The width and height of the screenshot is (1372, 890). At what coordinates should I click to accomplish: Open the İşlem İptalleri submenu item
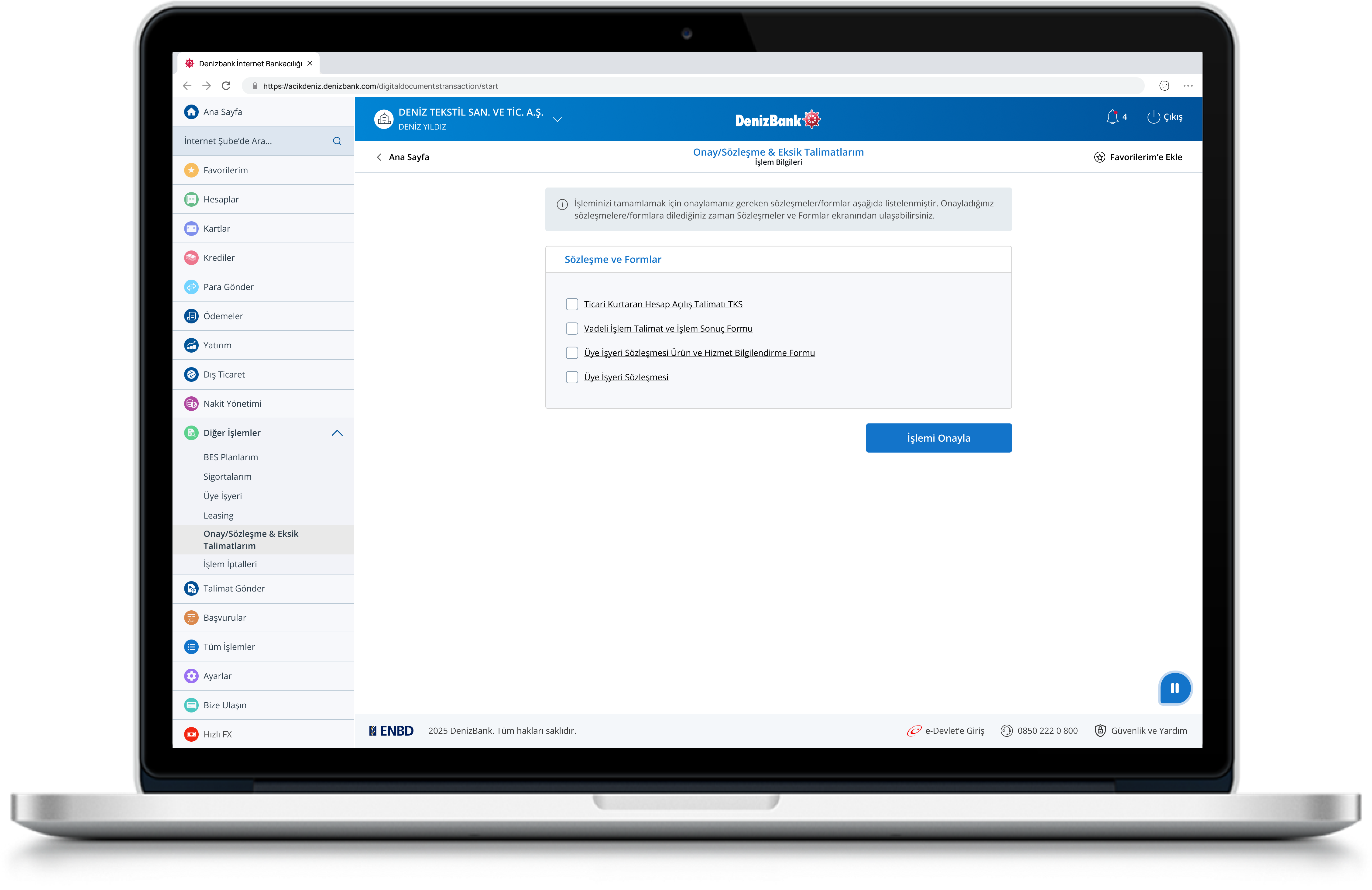coord(230,564)
